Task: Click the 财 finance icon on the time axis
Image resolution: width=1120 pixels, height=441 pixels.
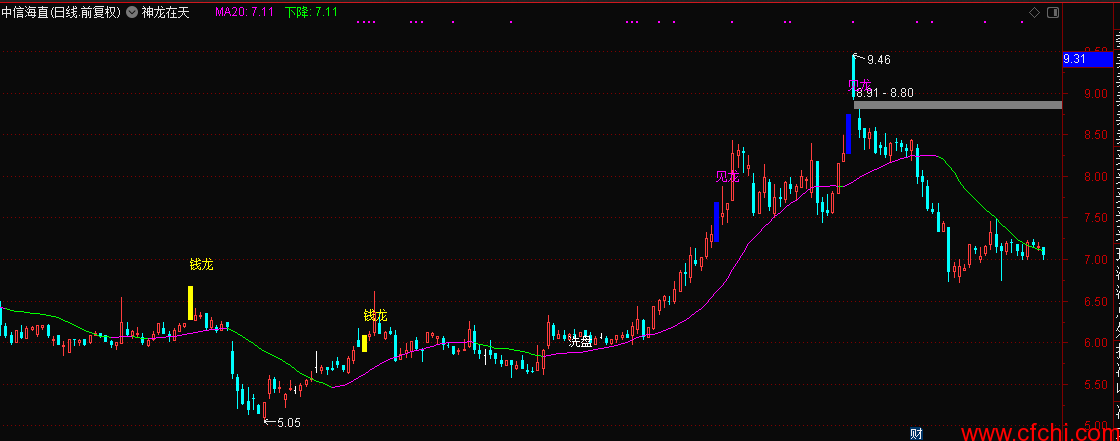Action: pos(916,433)
